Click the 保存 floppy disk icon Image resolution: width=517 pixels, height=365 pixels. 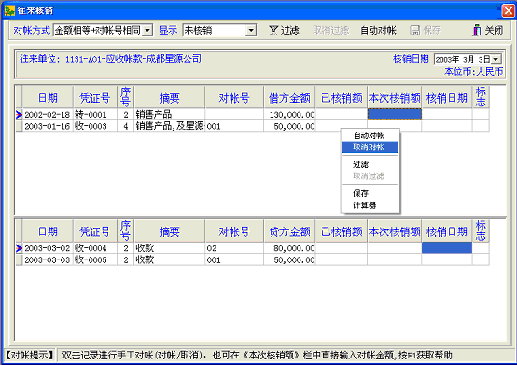coord(415,30)
